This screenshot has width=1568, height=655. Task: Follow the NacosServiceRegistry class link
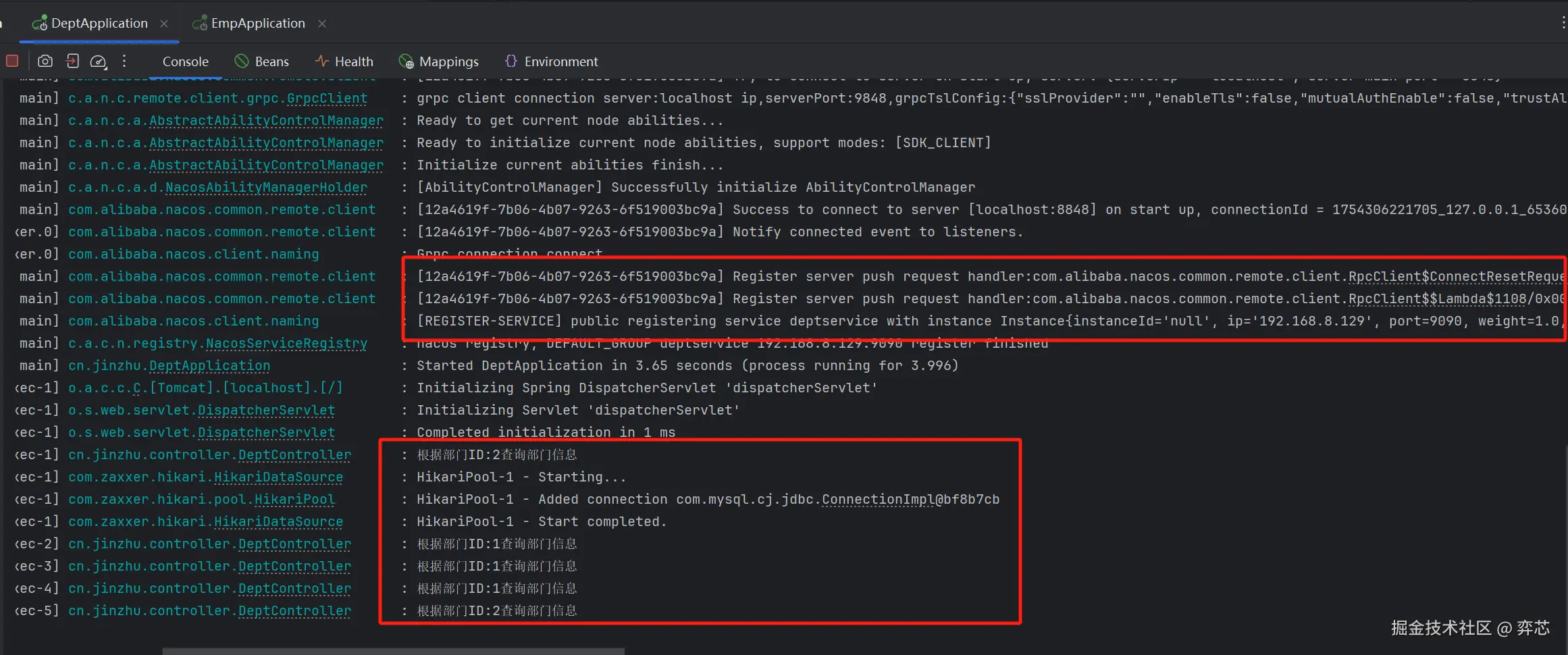pyautogui.click(x=286, y=343)
